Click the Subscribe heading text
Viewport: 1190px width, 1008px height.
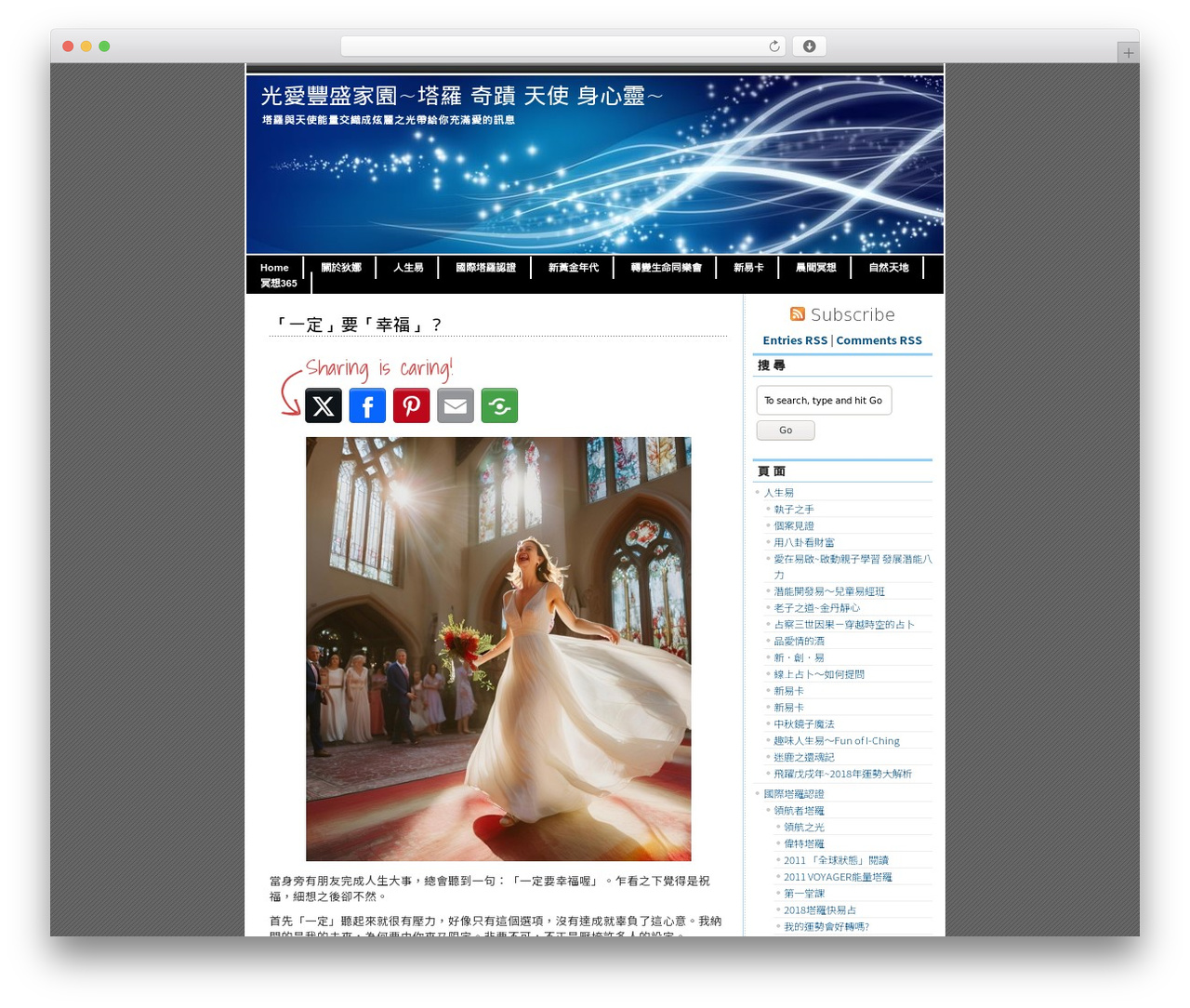853,314
